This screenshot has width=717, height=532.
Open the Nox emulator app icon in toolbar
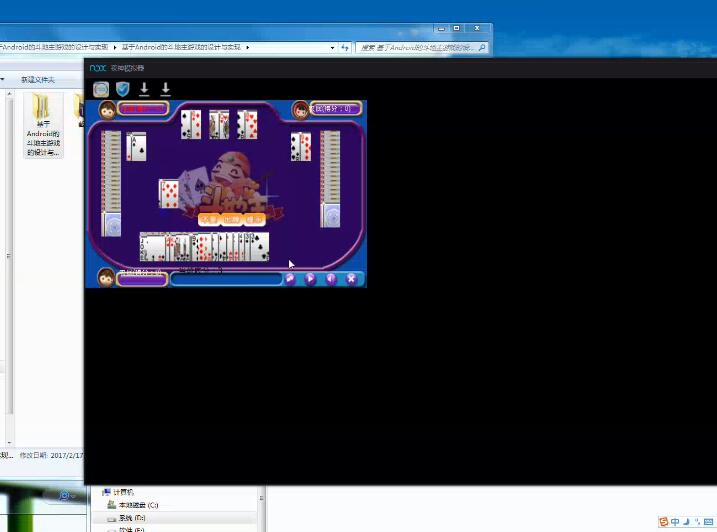coord(101,89)
